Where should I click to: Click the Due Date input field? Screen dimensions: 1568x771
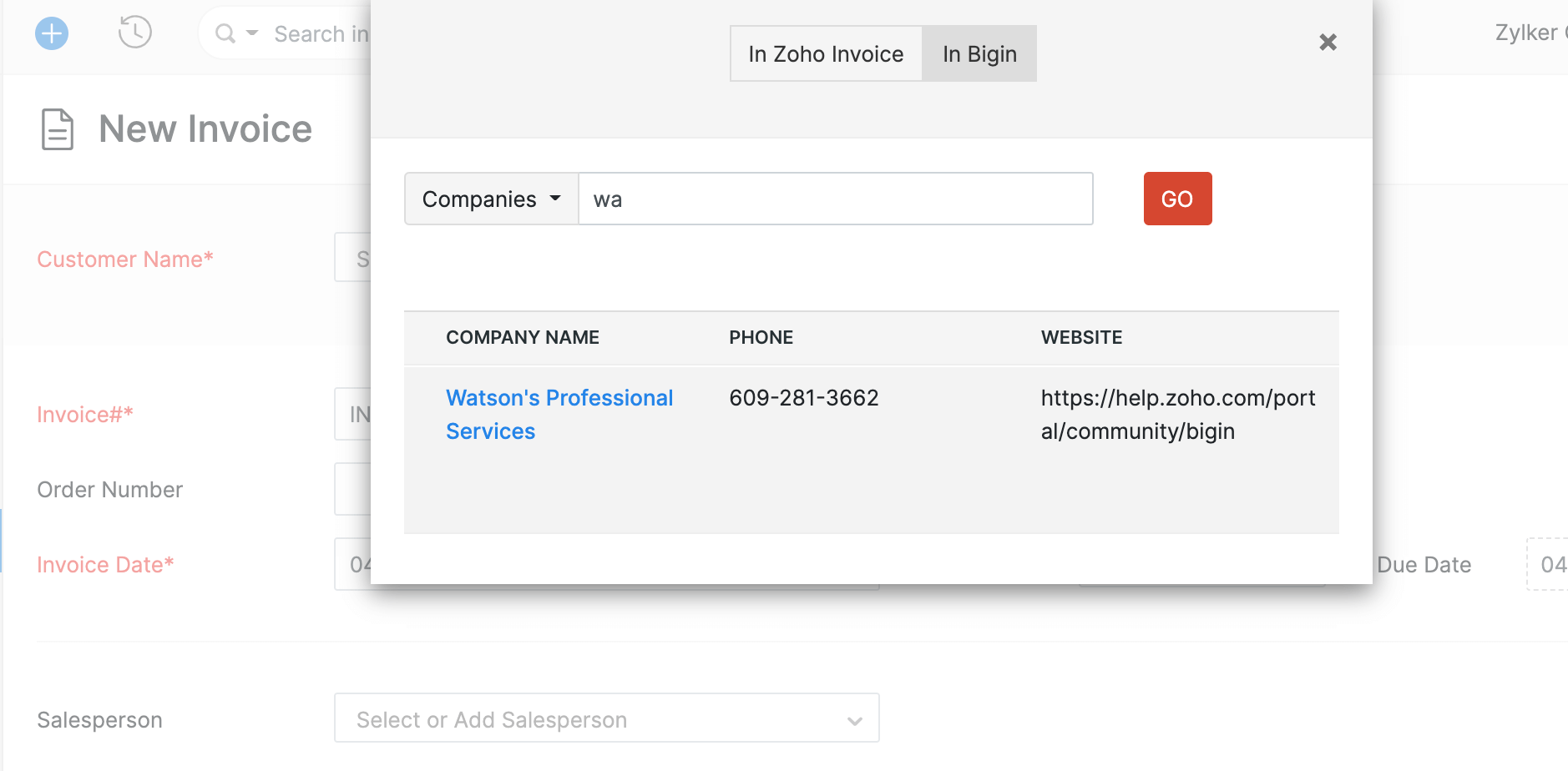1550,565
